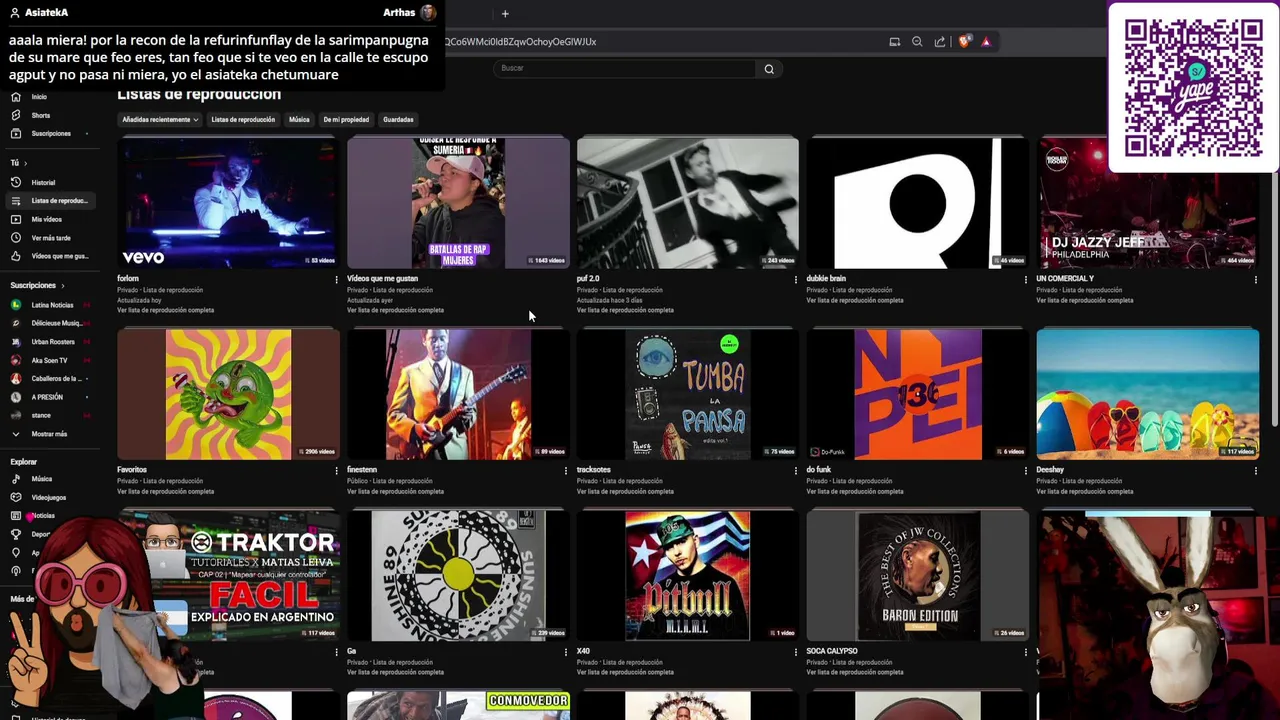View full playlist link under puf 2.0
This screenshot has height=720, width=1280.
625,310
